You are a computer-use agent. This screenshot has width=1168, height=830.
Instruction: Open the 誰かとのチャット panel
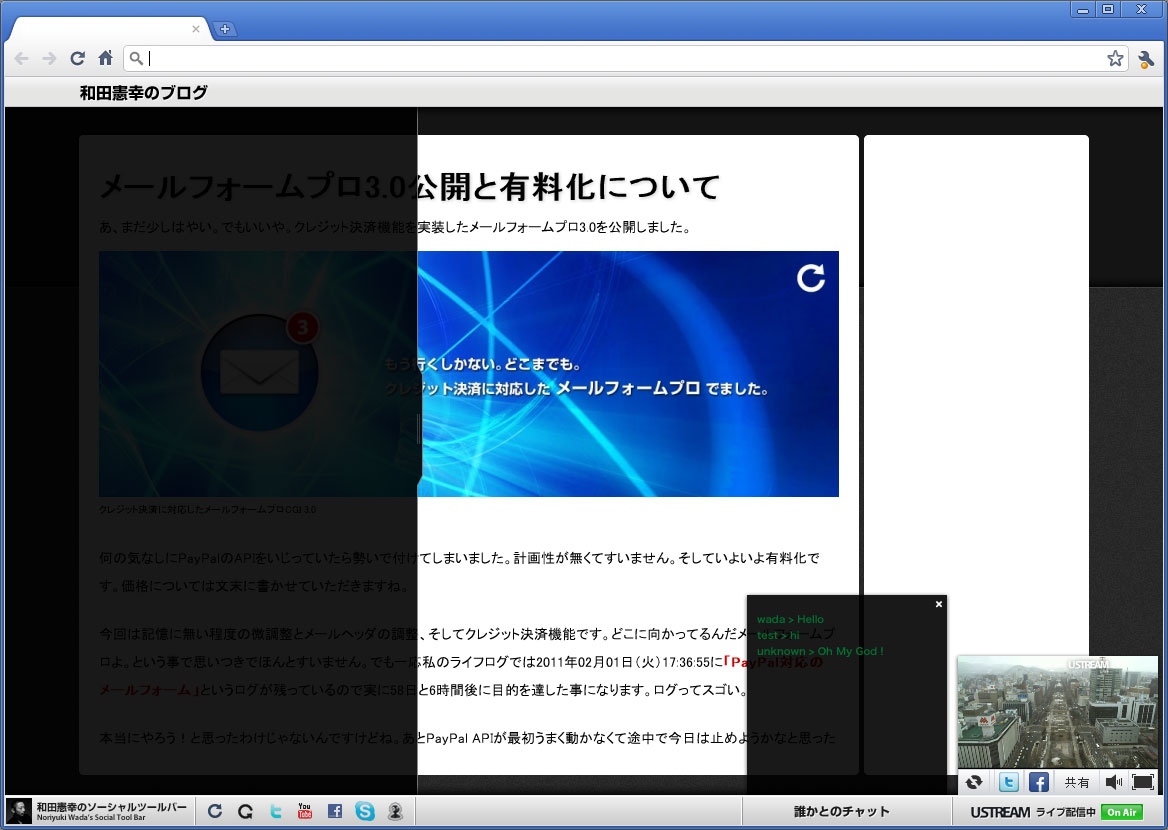click(842, 811)
